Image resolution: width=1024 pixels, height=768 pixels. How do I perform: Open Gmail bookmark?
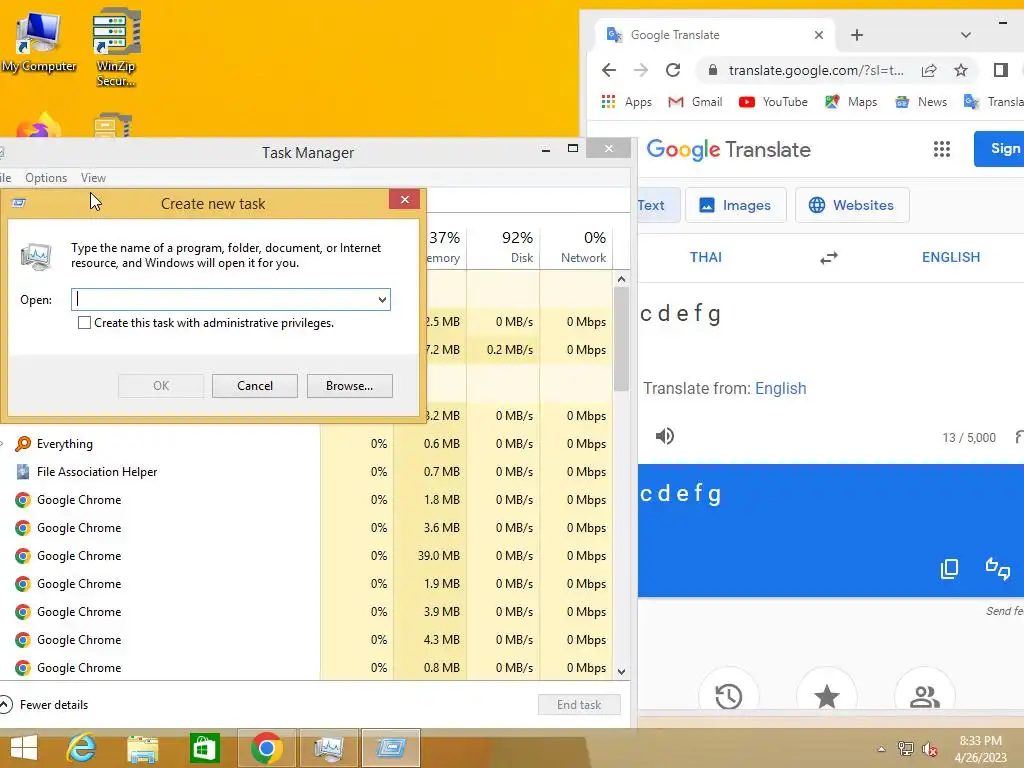696,102
